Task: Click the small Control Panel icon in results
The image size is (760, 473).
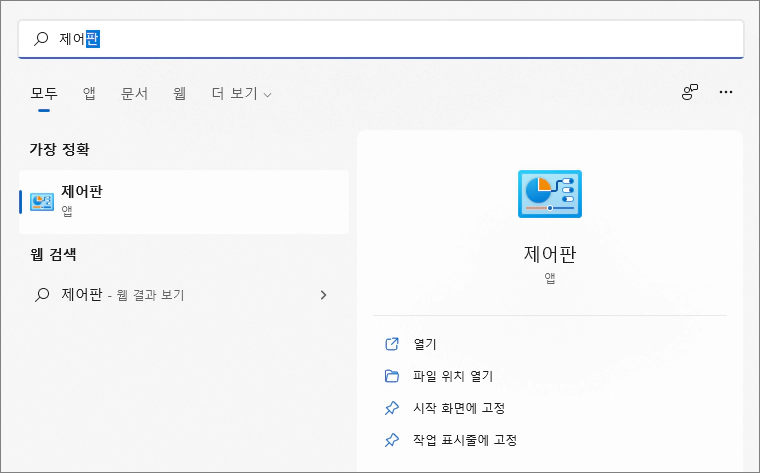Action: pyautogui.click(x=42, y=202)
